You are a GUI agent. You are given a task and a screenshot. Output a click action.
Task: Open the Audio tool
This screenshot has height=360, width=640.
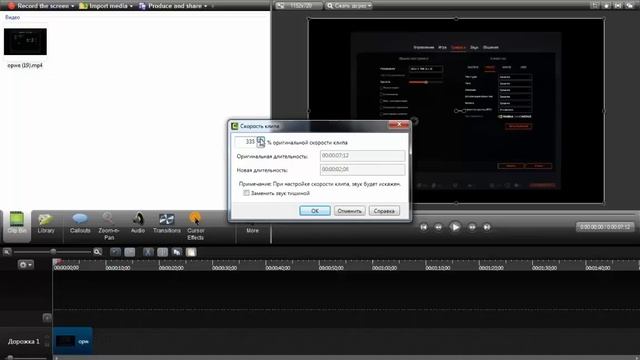coord(138,224)
